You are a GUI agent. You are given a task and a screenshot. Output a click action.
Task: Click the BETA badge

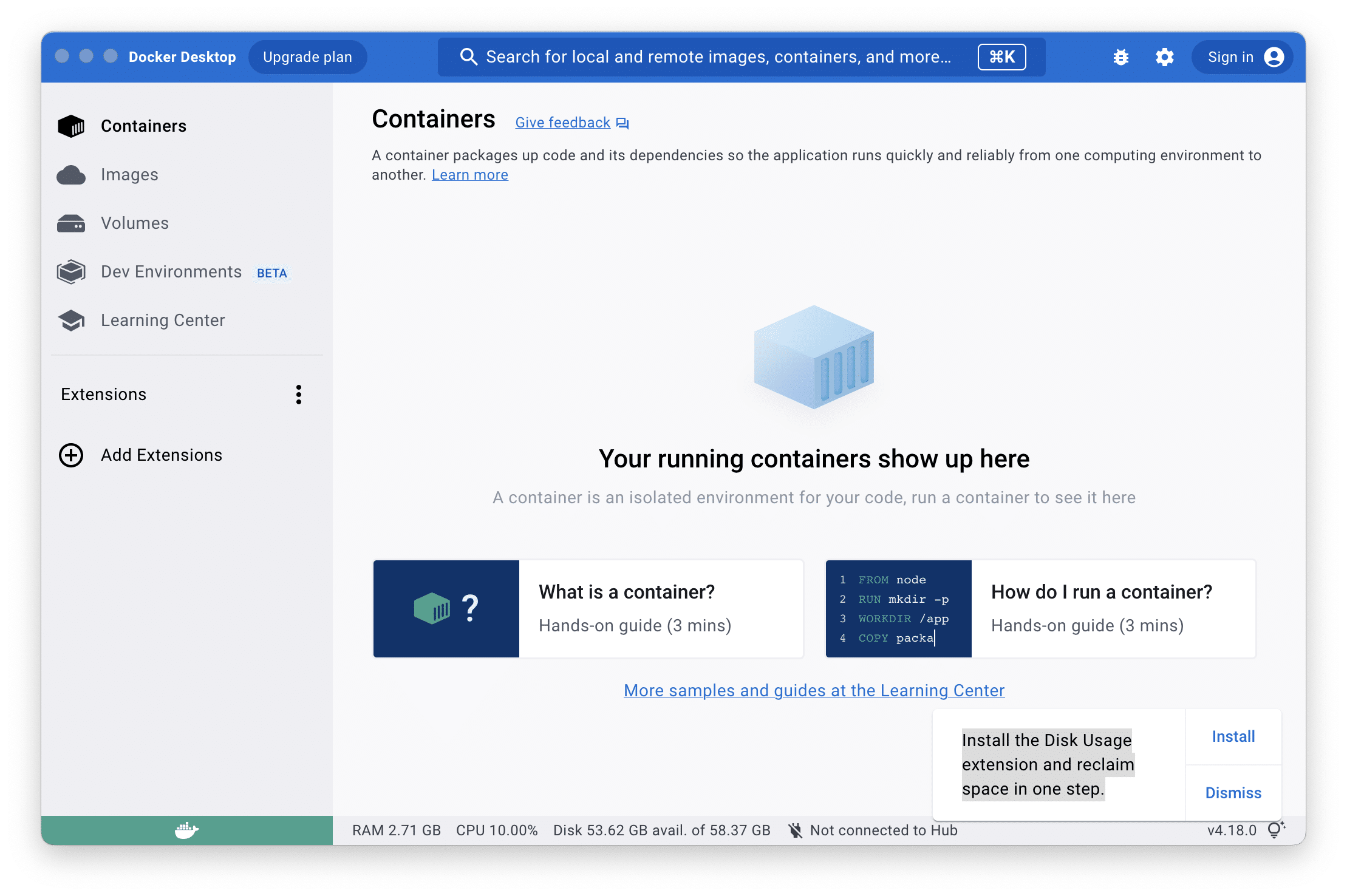[271, 273]
